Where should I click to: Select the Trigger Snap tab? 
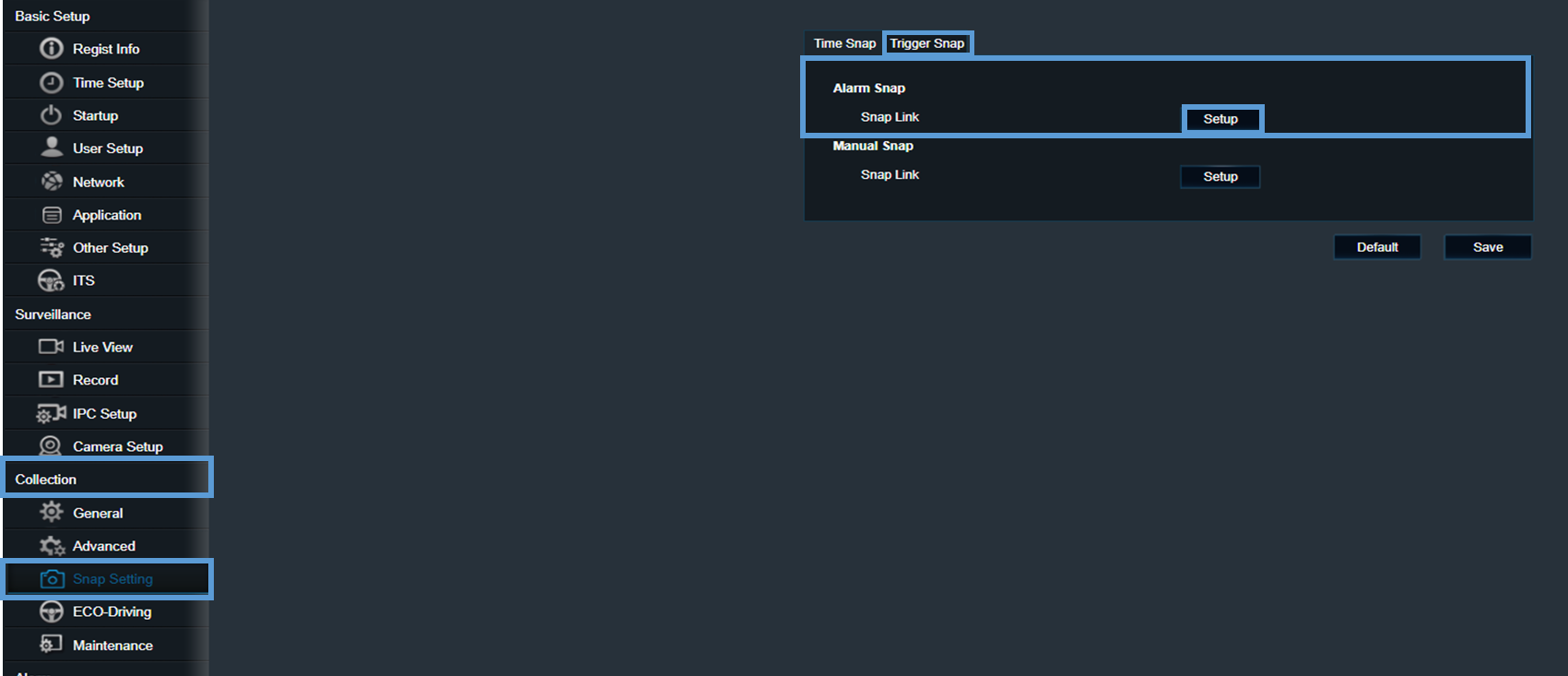926,43
